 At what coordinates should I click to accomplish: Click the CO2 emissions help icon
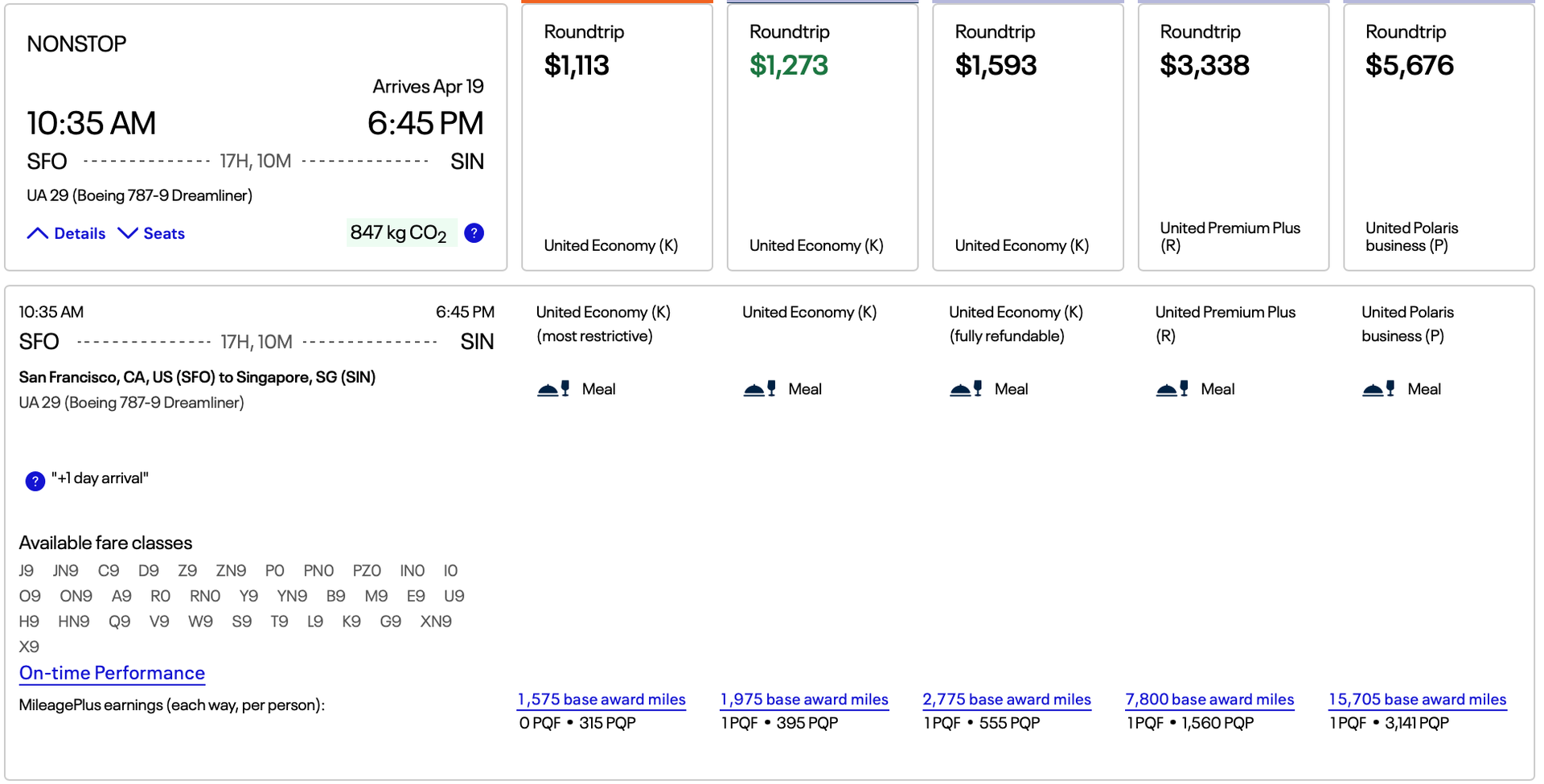click(x=474, y=232)
